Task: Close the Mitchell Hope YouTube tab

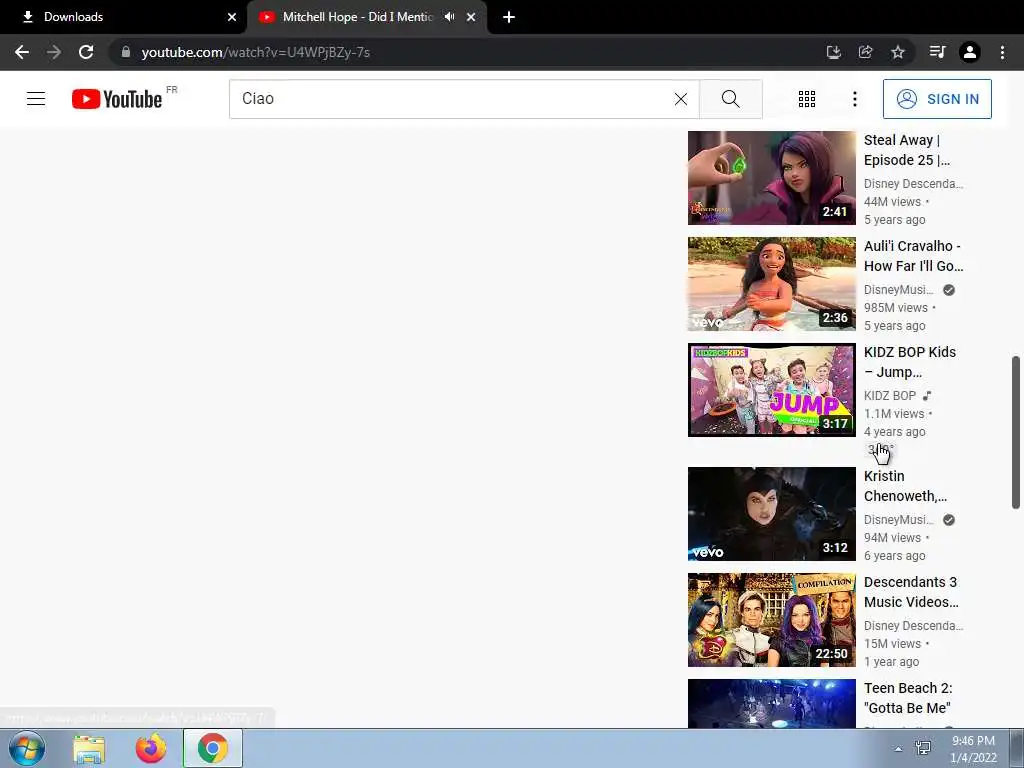Action: [x=471, y=17]
